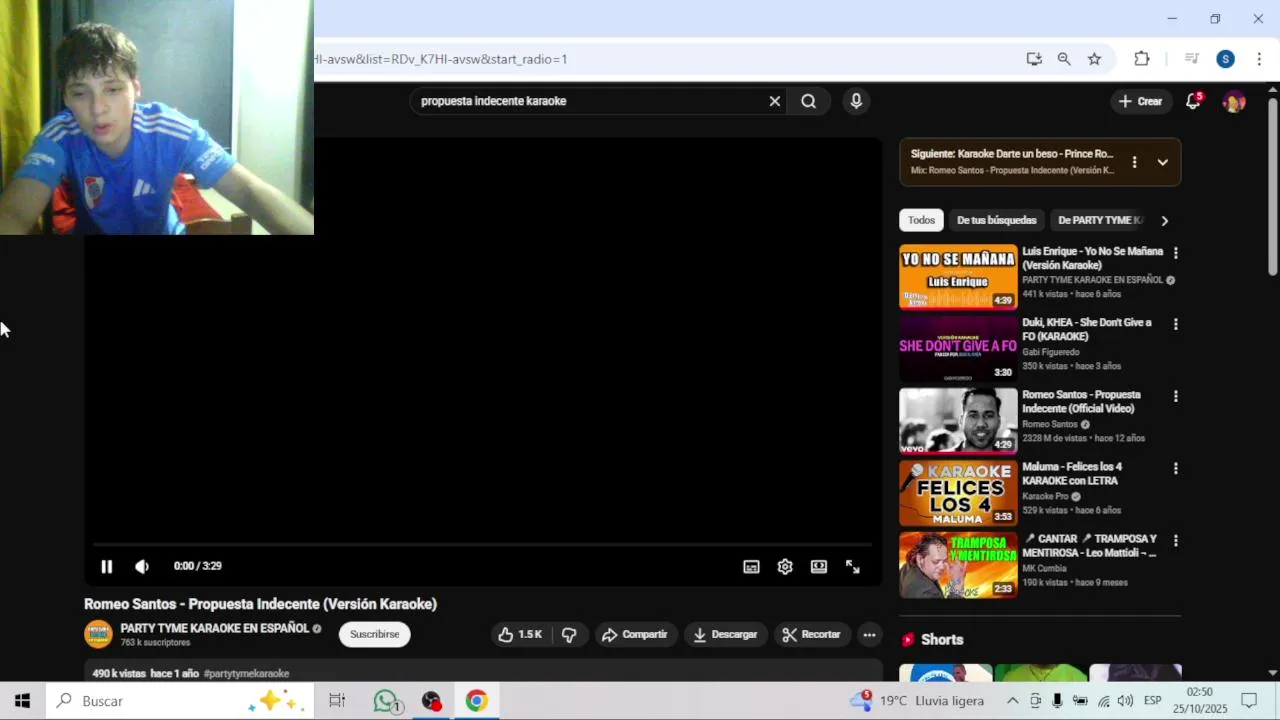Screen dimensions: 1280x720
Task: Pause the karaoke video
Action: click(106, 566)
